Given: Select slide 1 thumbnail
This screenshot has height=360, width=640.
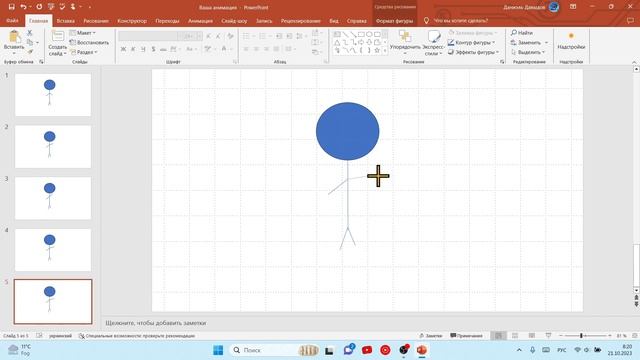Looking at the screenshot, I should point(53,95).
